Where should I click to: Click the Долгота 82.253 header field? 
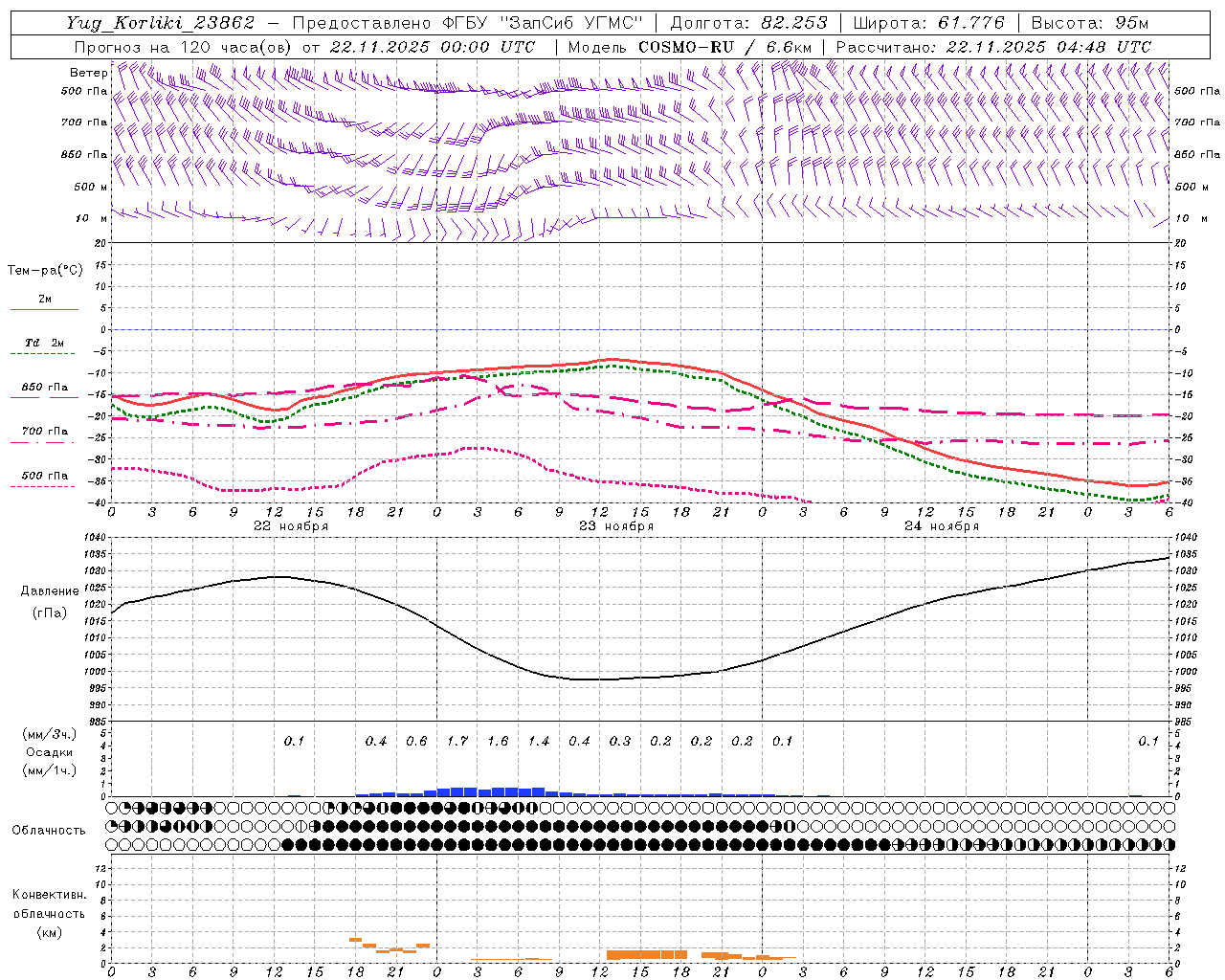[748, 23]
